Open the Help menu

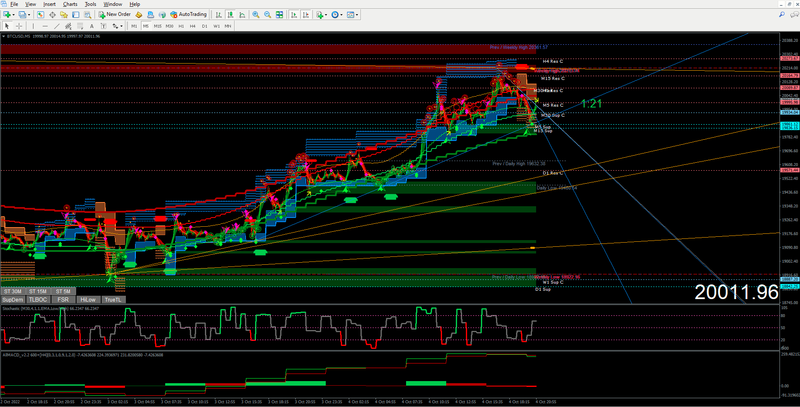135,4
